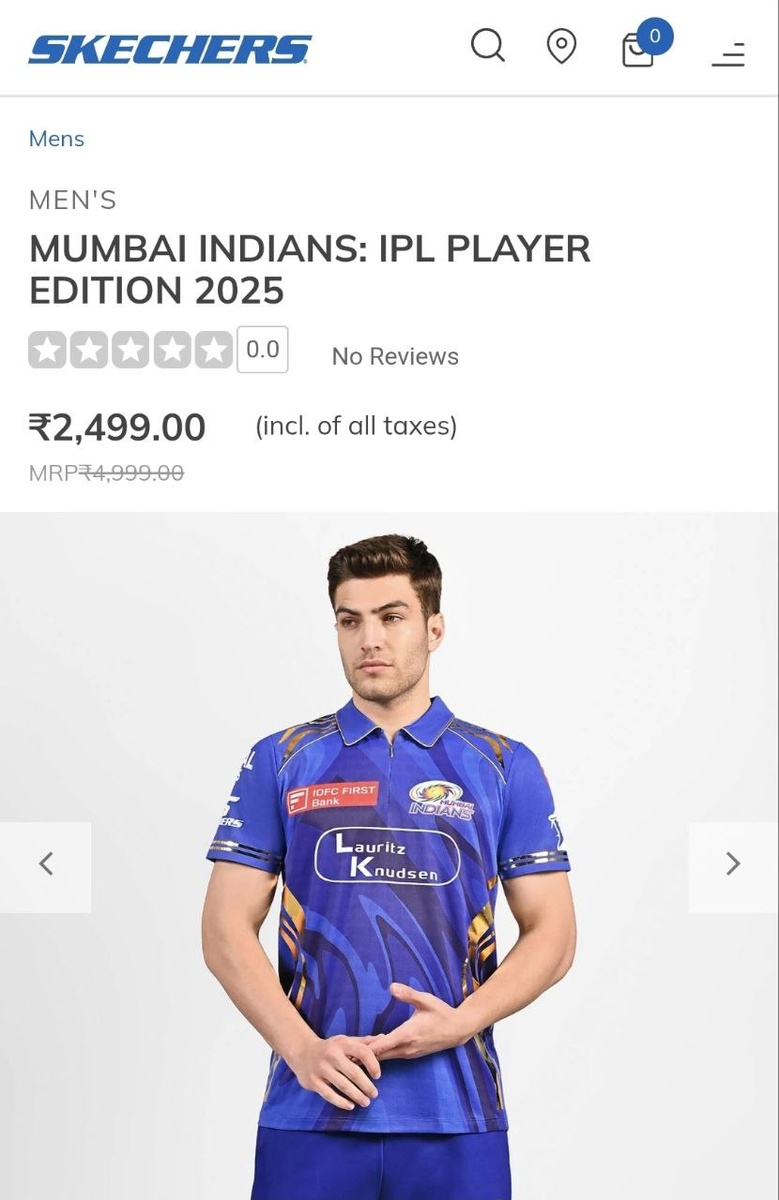Open the hamburger menu icon
This screenshot has height=1200, width=779.
pos(729,53)
